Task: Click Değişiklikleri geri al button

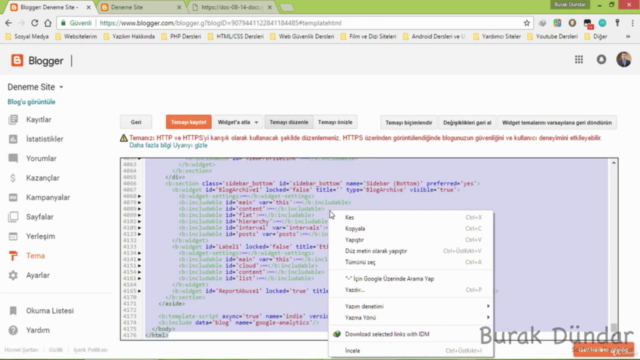Action: pyautogui.click(x=467, y=122)
